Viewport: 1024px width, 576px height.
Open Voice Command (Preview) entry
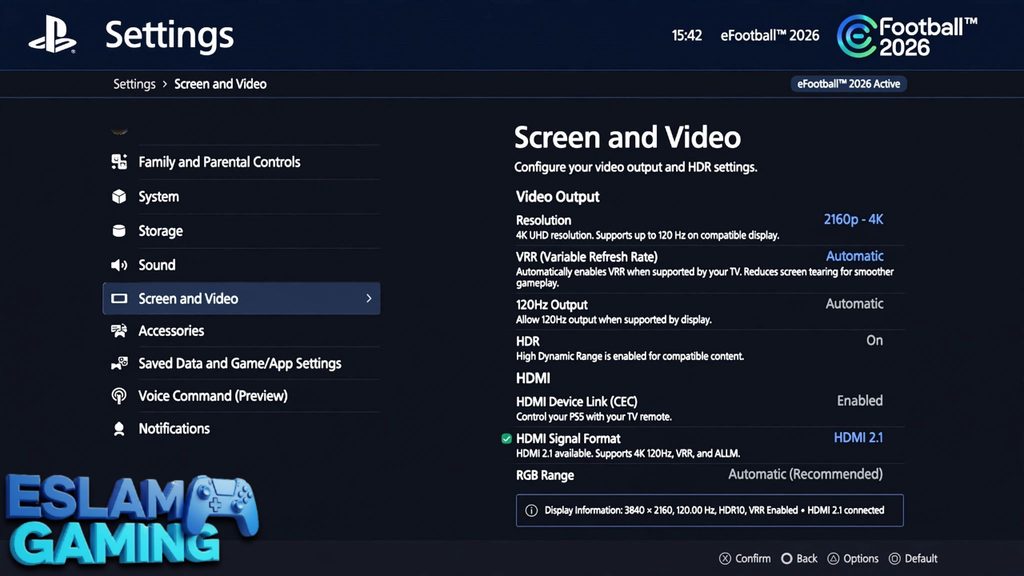click(242, 396)
